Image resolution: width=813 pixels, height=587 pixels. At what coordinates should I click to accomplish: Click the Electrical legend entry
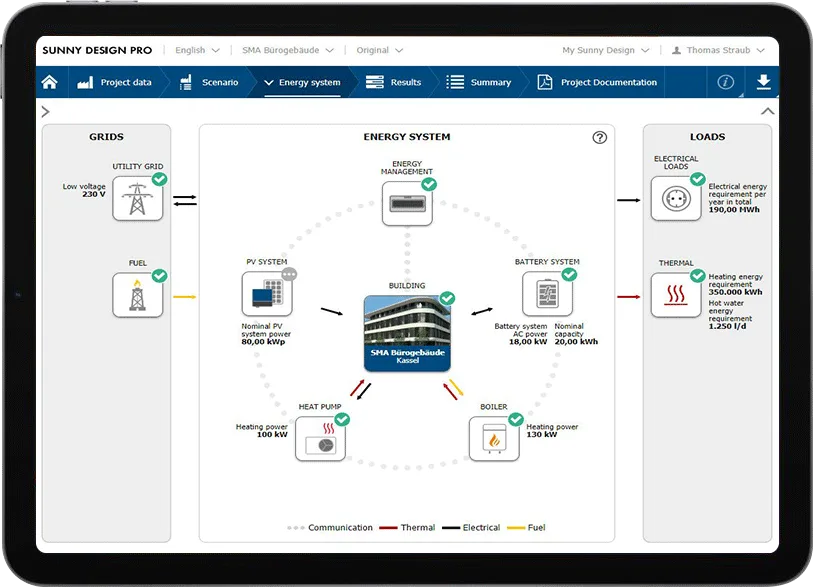(x=471, y=527)
